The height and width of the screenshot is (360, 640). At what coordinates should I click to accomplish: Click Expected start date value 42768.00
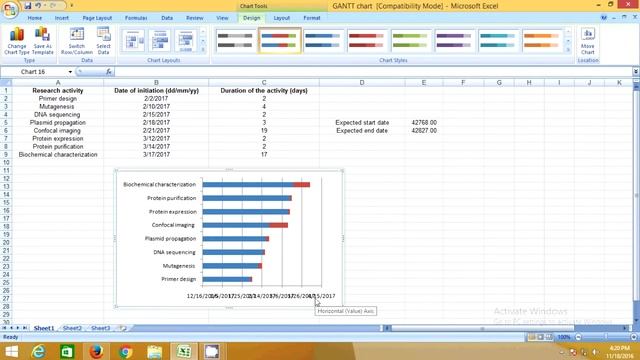(x=424, y=122)
